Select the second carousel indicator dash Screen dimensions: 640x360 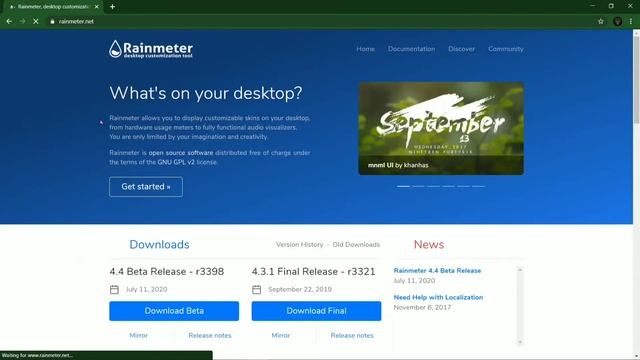tap(418, 186)
